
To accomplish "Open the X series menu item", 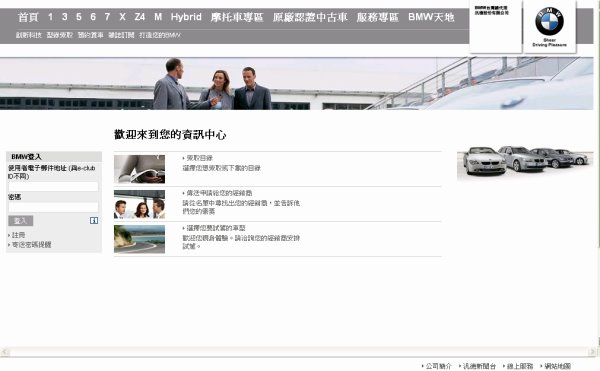I will tap(122, 17).
